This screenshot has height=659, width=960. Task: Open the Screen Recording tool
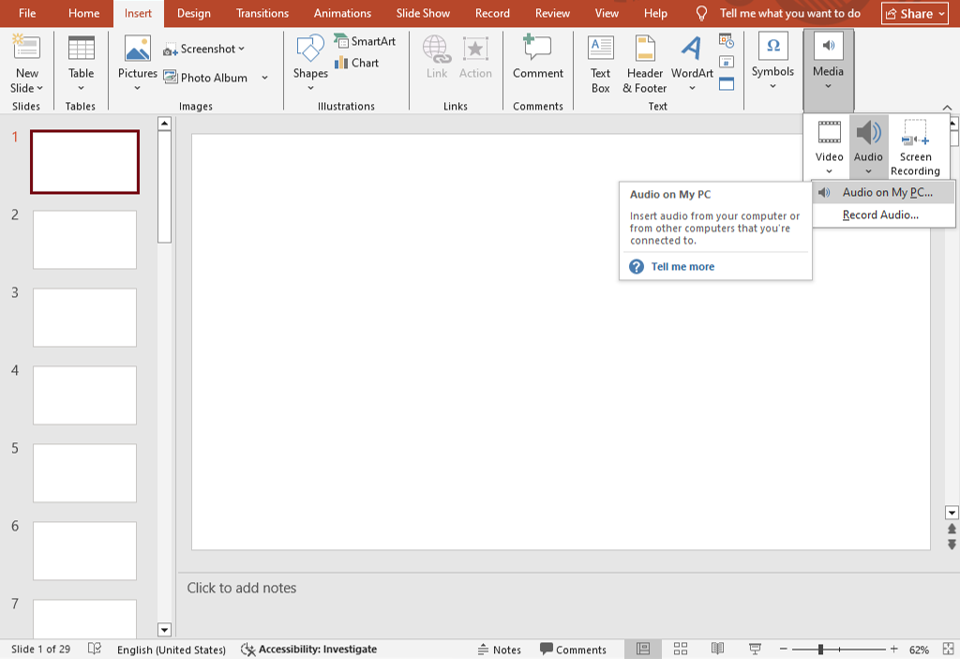915,144
